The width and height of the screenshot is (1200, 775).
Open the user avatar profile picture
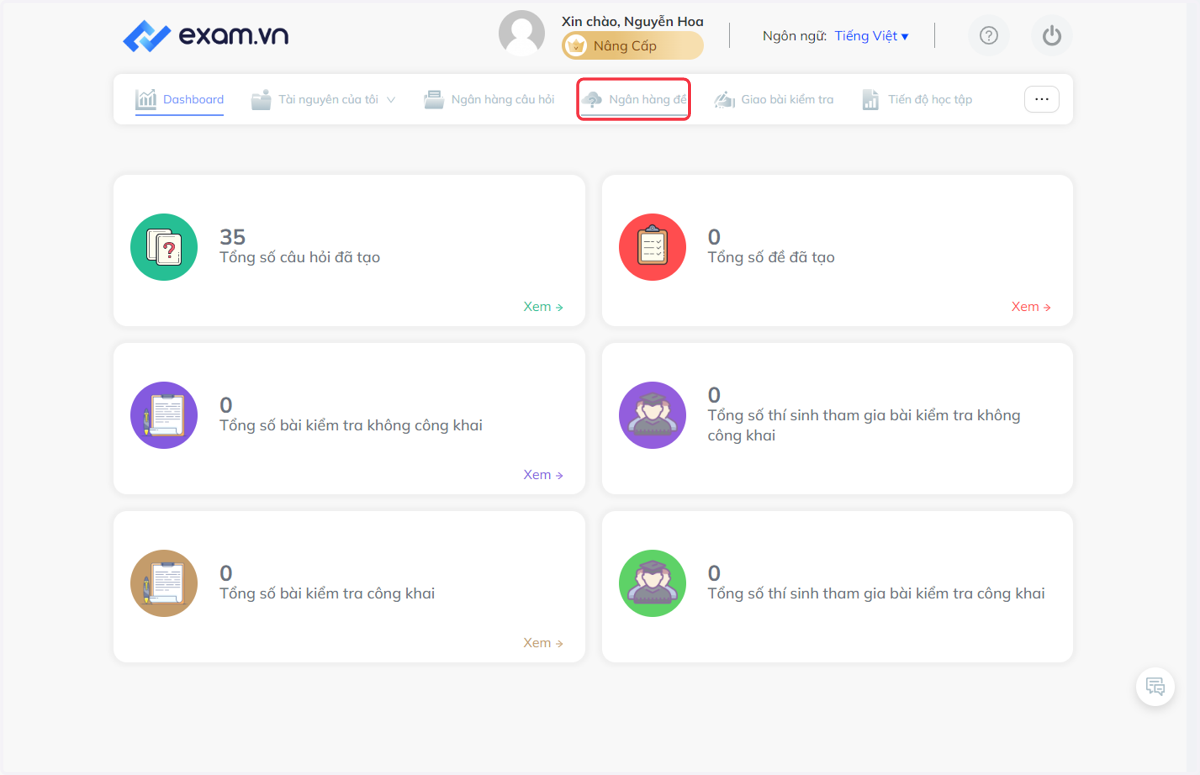point(522,34)
